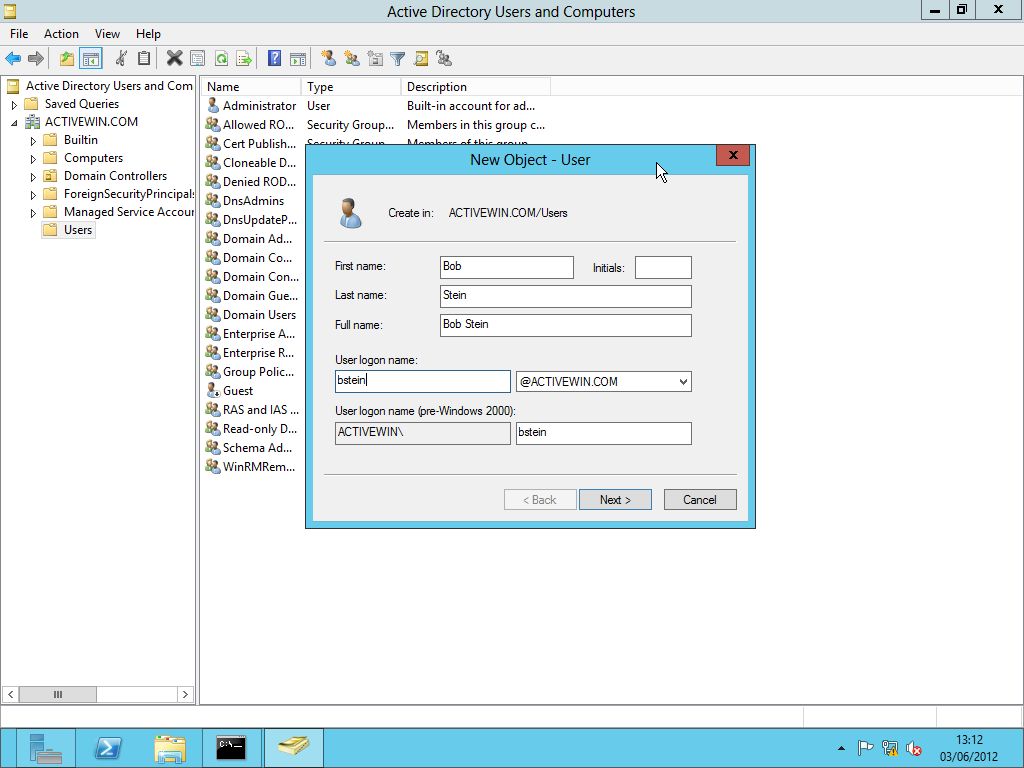Open the View menu
The image size is (1024, 768).
point(107,34)
